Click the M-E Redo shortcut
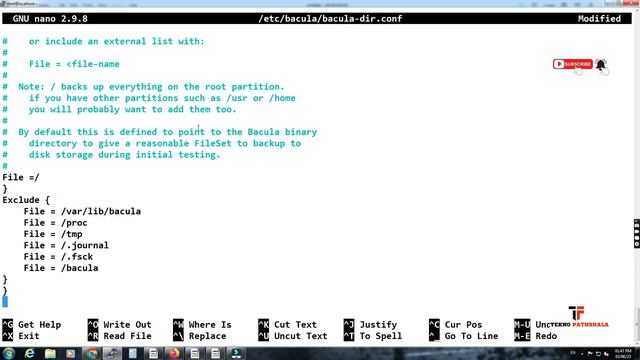This screenshot has width=640, height=360. (536, 336)
